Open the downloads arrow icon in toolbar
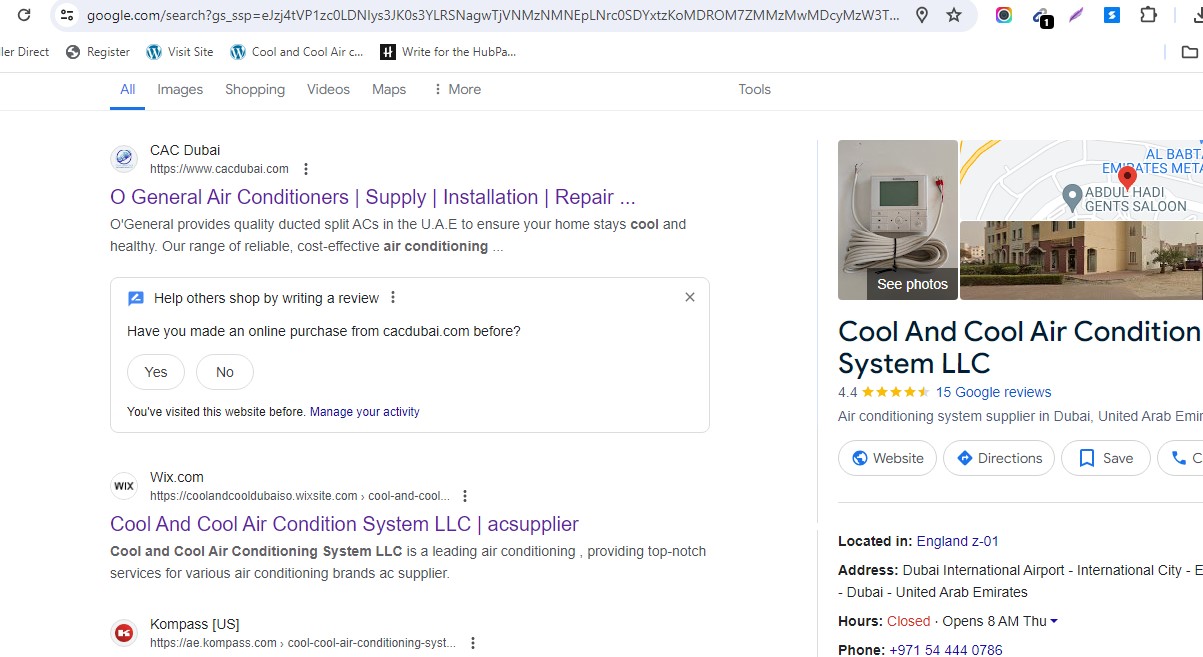Viewport: 1203px width, 657px height. [1196, 15]
